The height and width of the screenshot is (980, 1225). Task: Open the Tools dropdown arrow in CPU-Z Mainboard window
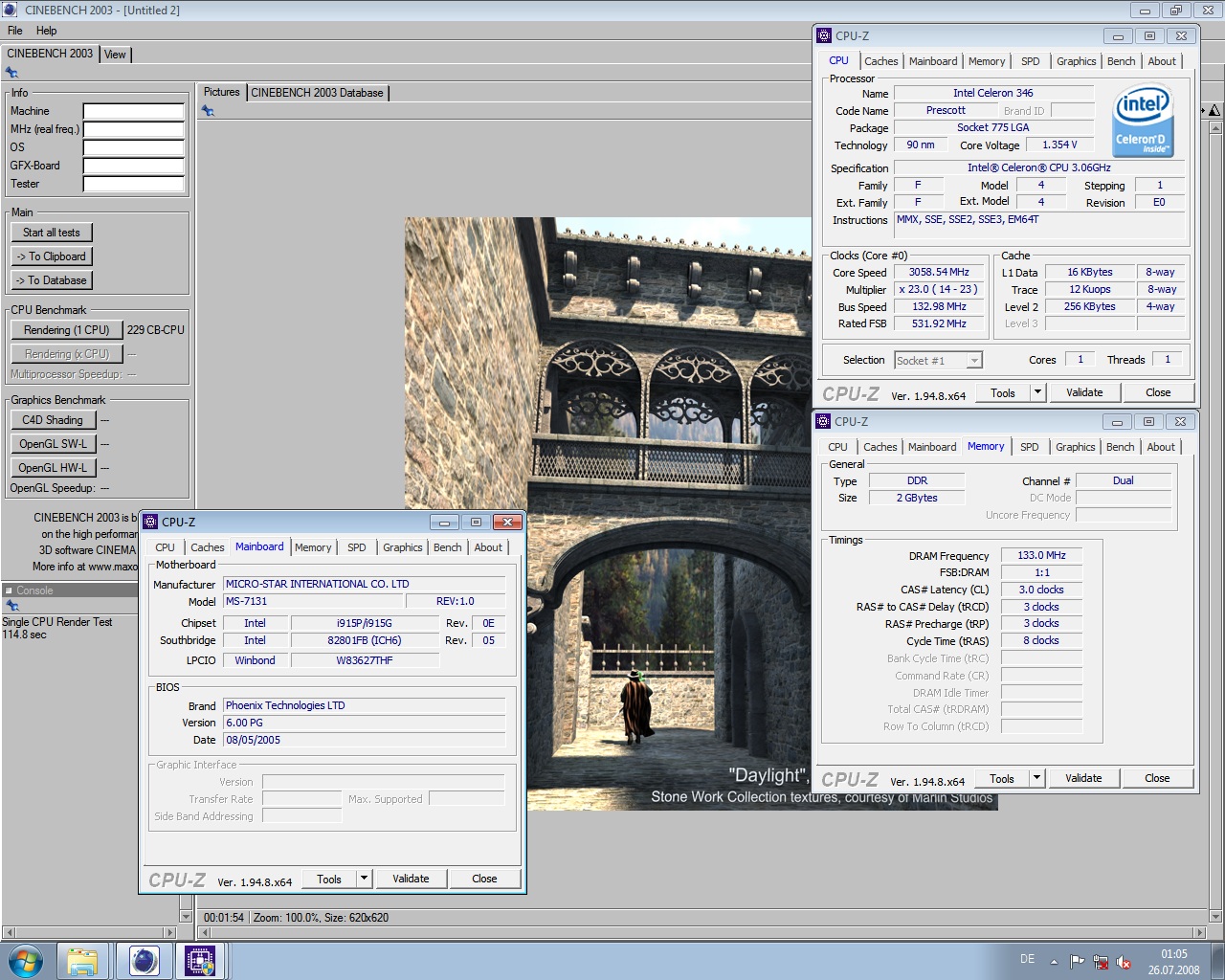(365, 879)
